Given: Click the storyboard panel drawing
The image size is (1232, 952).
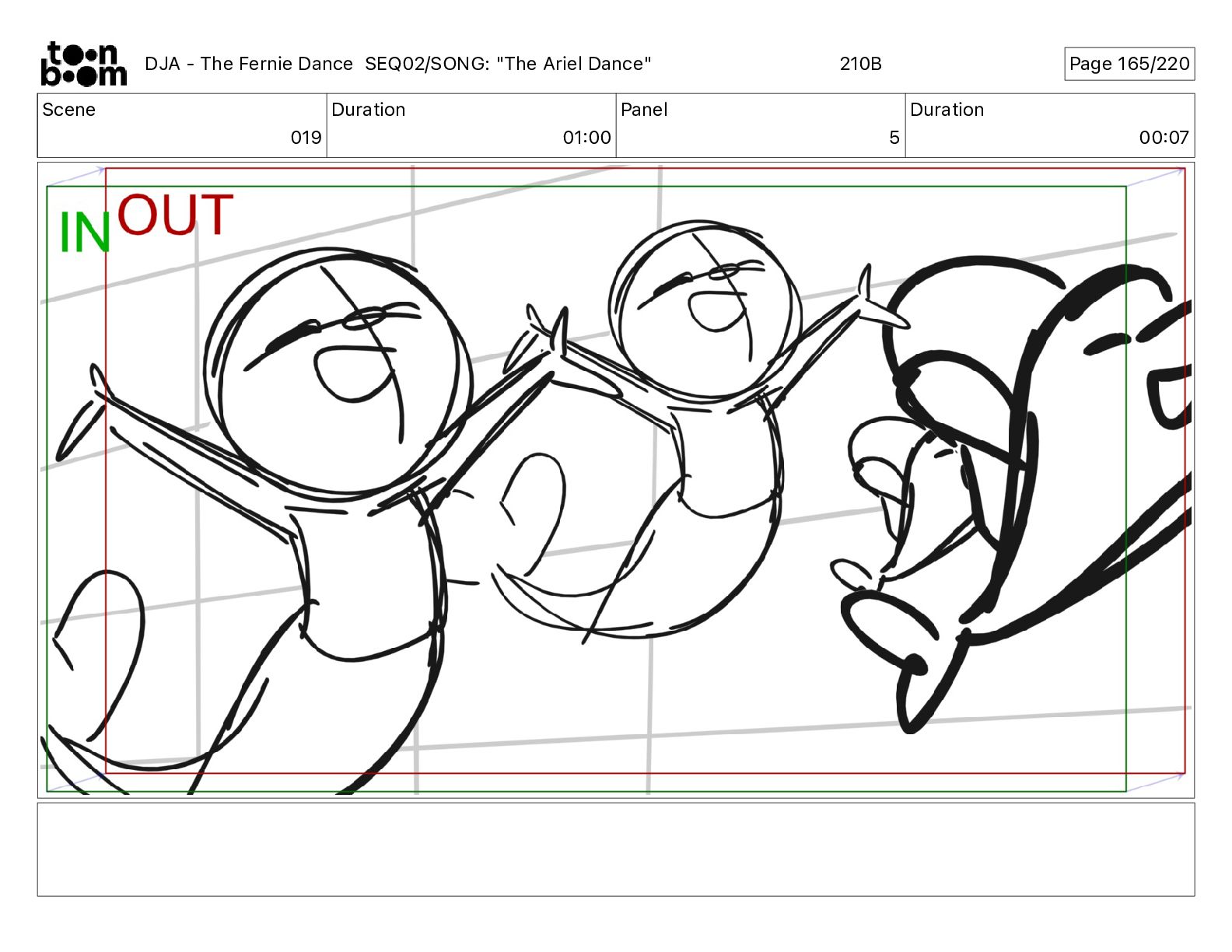Looking at the screenshot, I should point(616,480).
